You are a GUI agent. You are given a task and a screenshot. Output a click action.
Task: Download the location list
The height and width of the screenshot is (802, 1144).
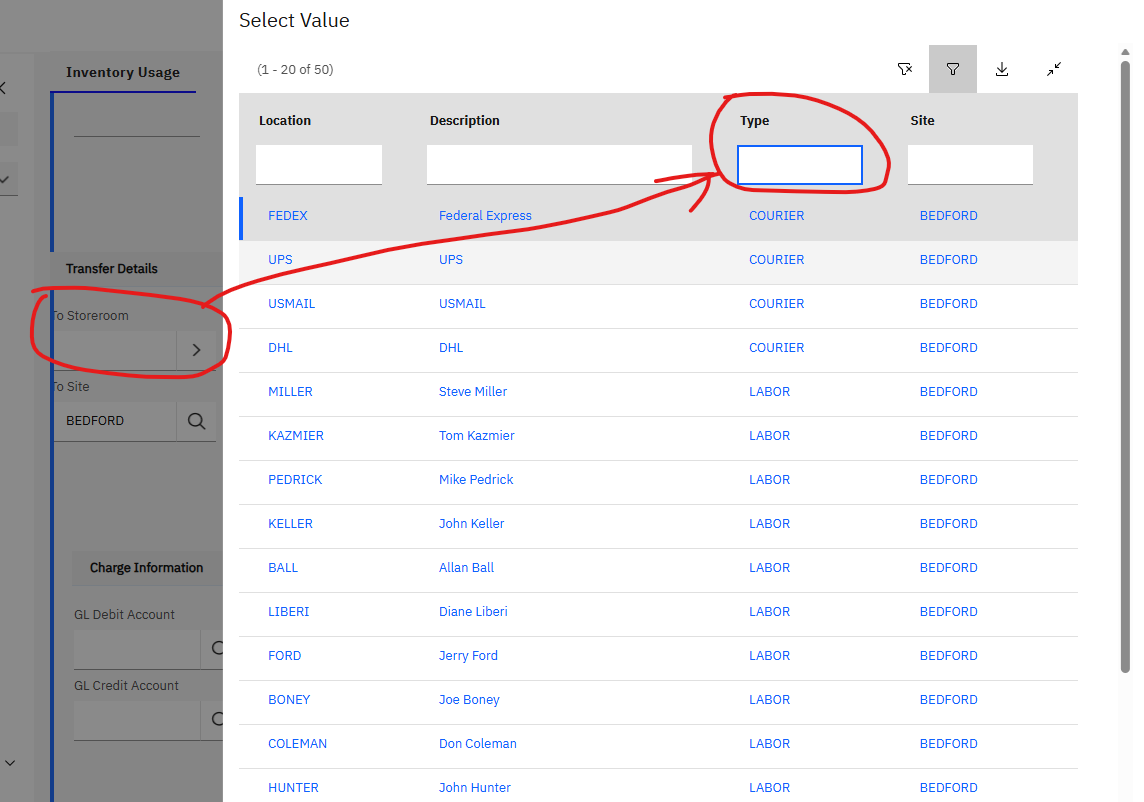tap(1002, 69)
